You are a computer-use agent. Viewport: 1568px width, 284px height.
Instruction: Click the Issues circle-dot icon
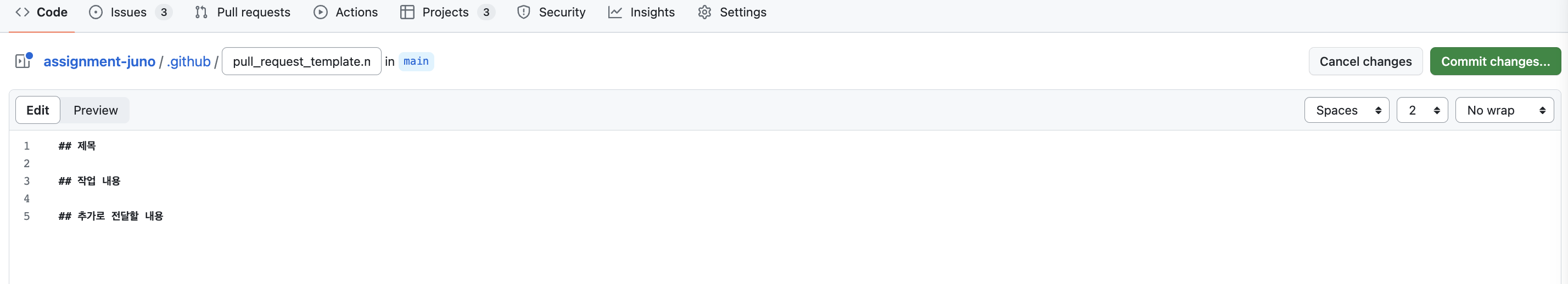pyautogui.click(x=96, y=12)
